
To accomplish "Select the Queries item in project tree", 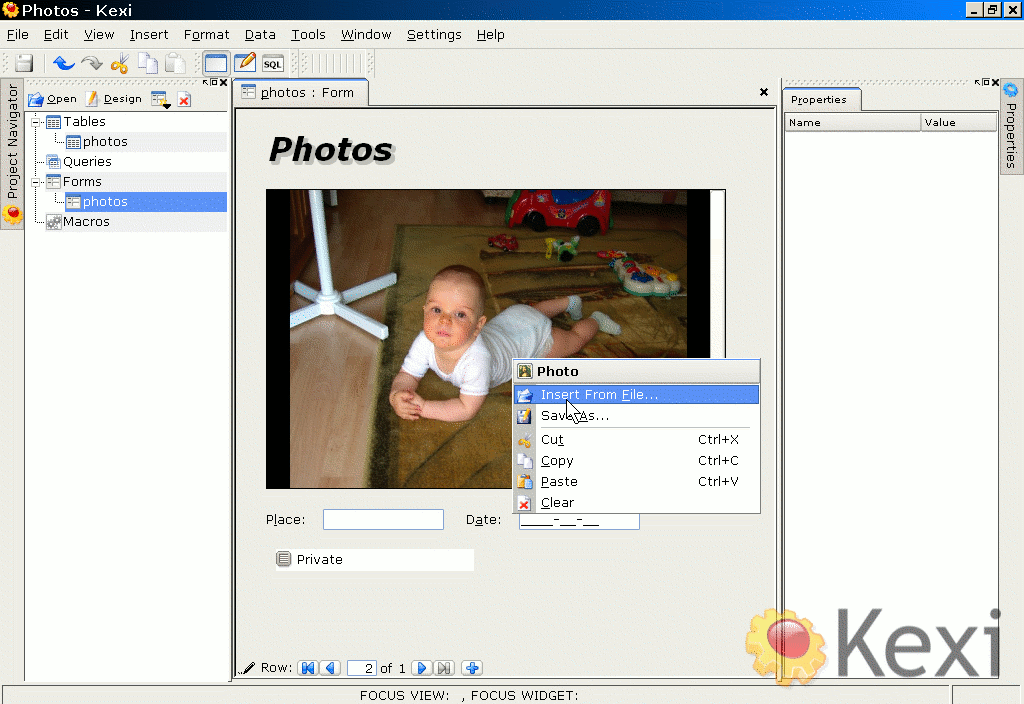I will click(x=87, y=162).
